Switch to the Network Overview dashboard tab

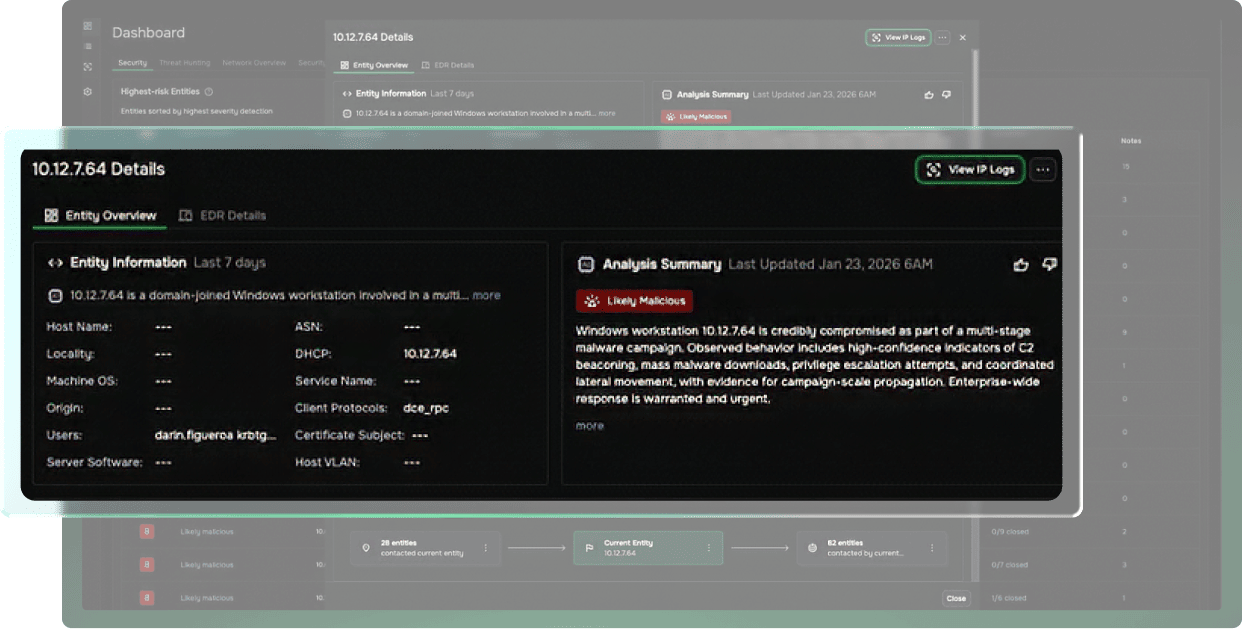(254, 63)
